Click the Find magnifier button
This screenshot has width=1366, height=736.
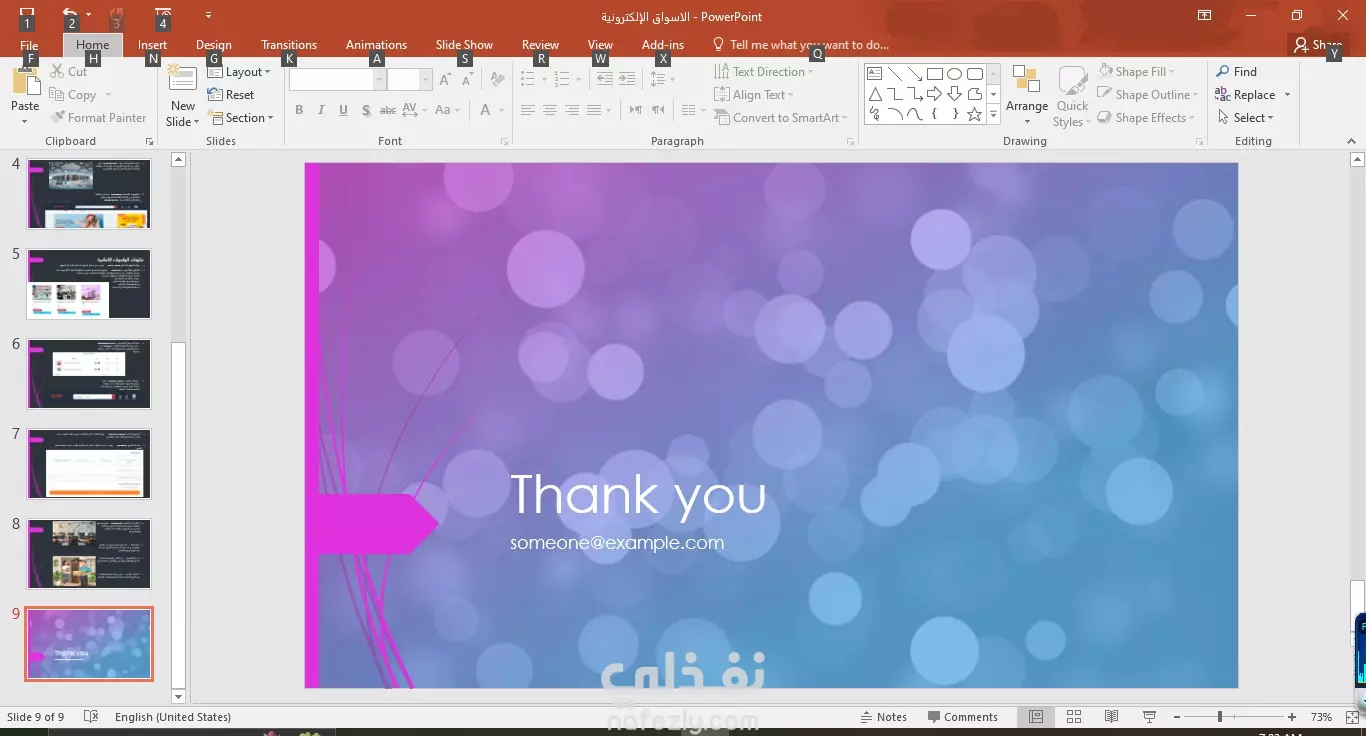[x=1236, y=72]
